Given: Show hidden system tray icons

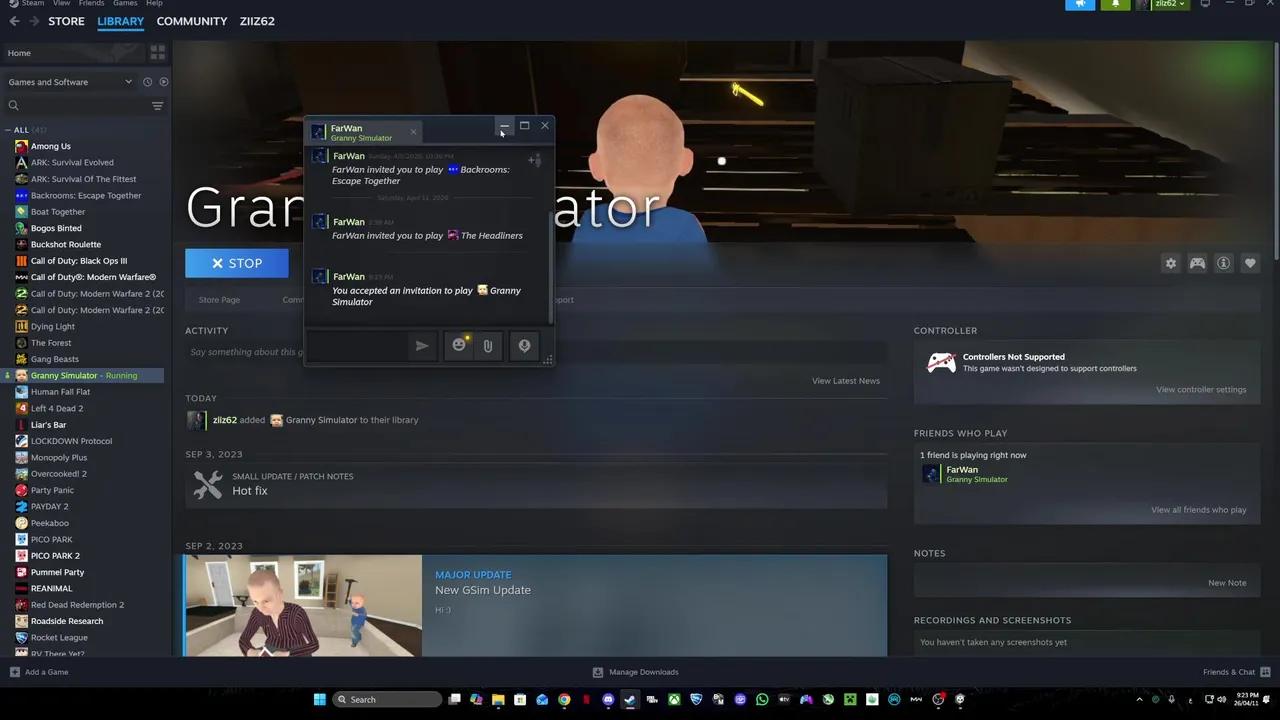Looking at the screenshot, I should (x=1139, y=699).
